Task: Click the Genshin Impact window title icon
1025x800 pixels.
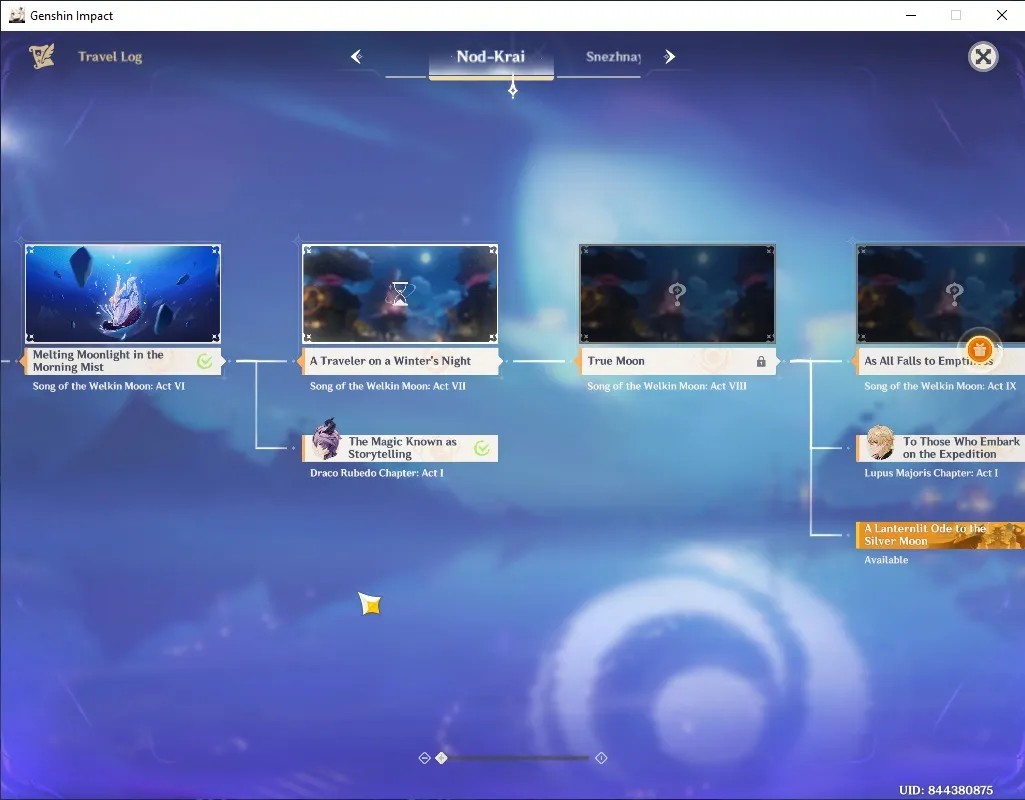Action: click(16, 15)
